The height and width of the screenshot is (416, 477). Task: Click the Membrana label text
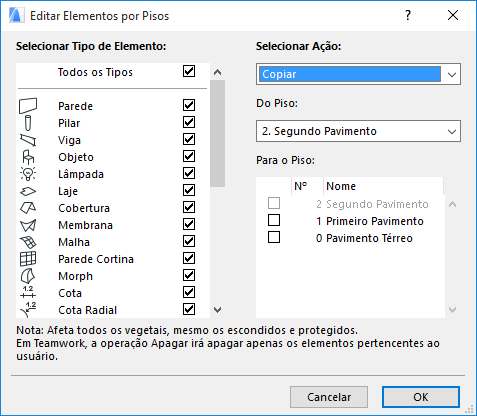(85, 225)
